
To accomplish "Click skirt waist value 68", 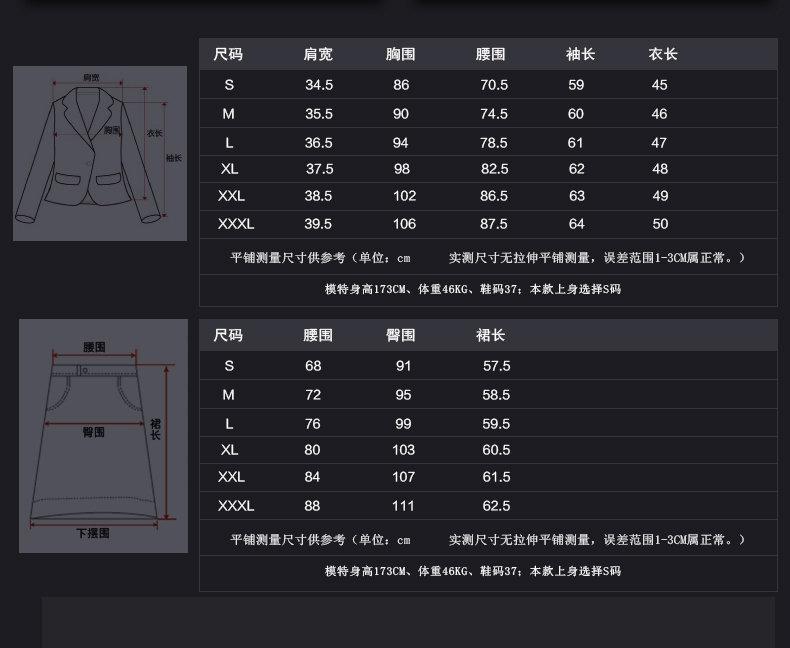I will [x=313, y=366].
